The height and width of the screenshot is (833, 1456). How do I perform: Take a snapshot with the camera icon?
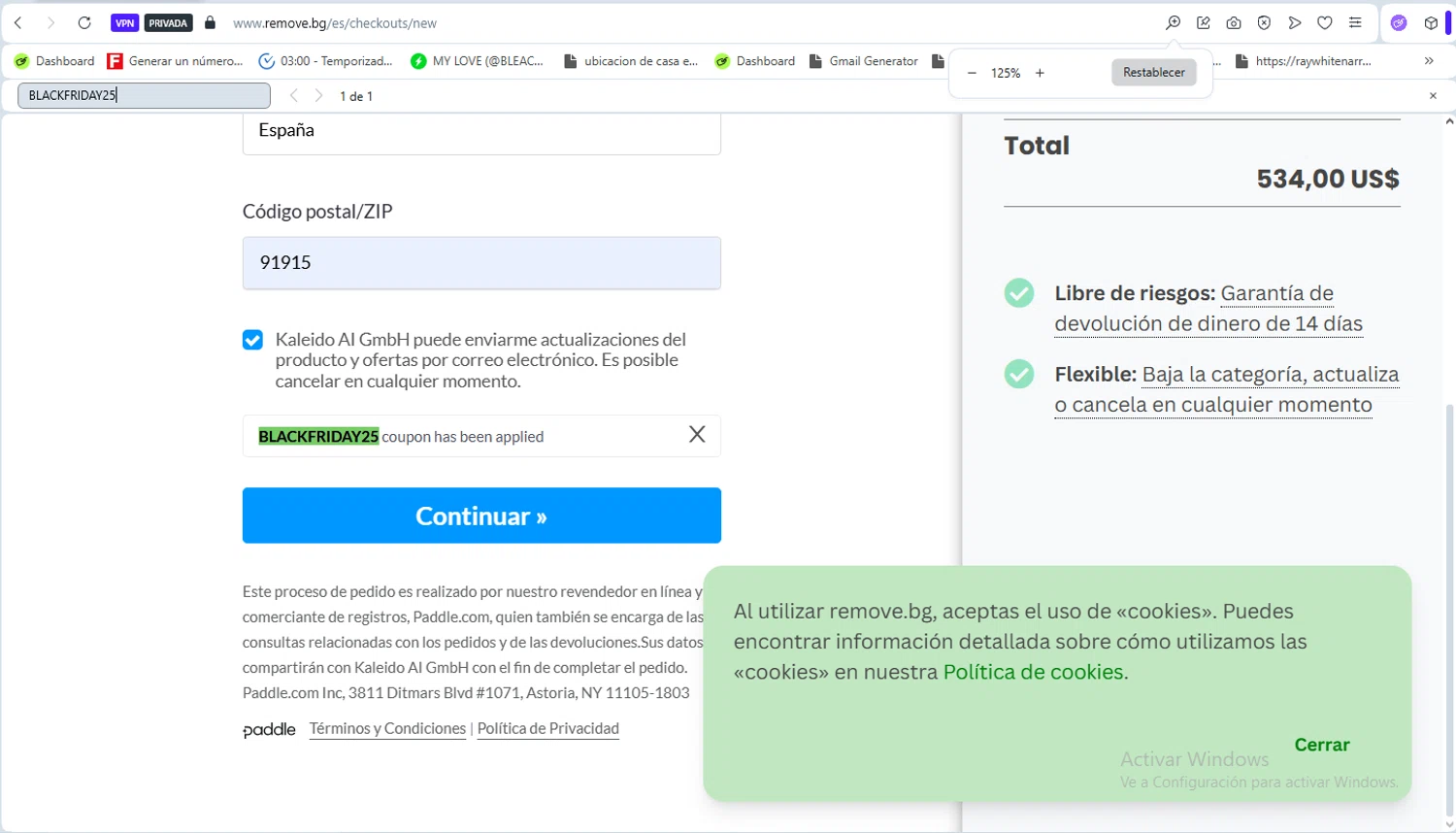(x=1234, y=23)
